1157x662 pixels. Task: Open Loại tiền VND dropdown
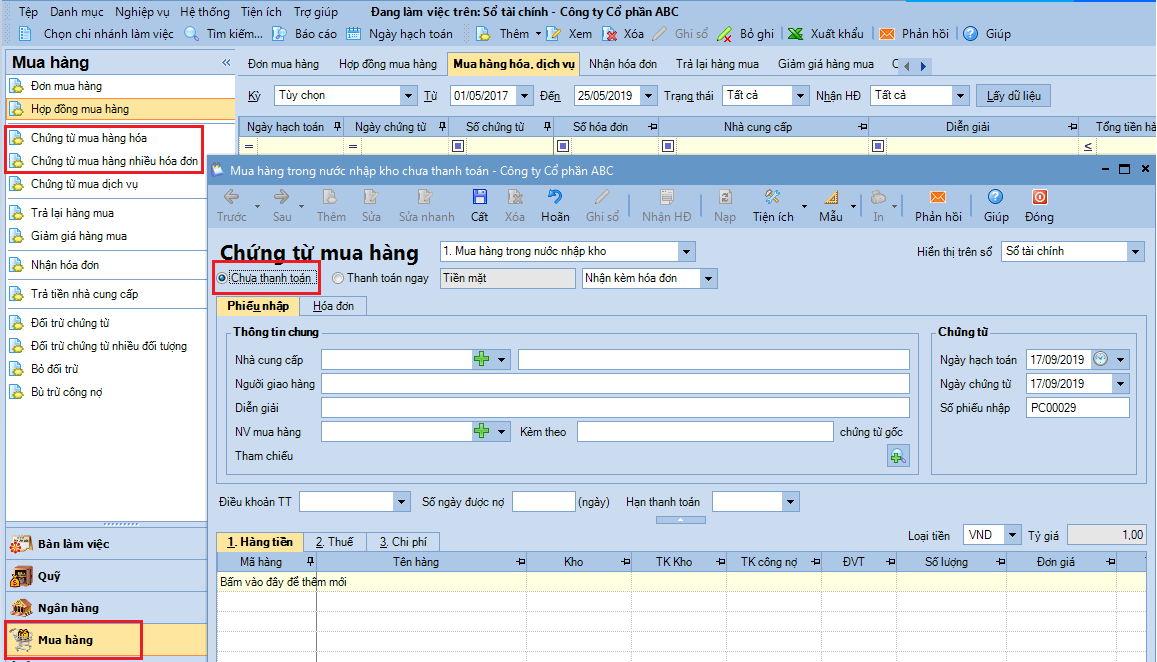pyautogui.click(x=1012, y=535)
